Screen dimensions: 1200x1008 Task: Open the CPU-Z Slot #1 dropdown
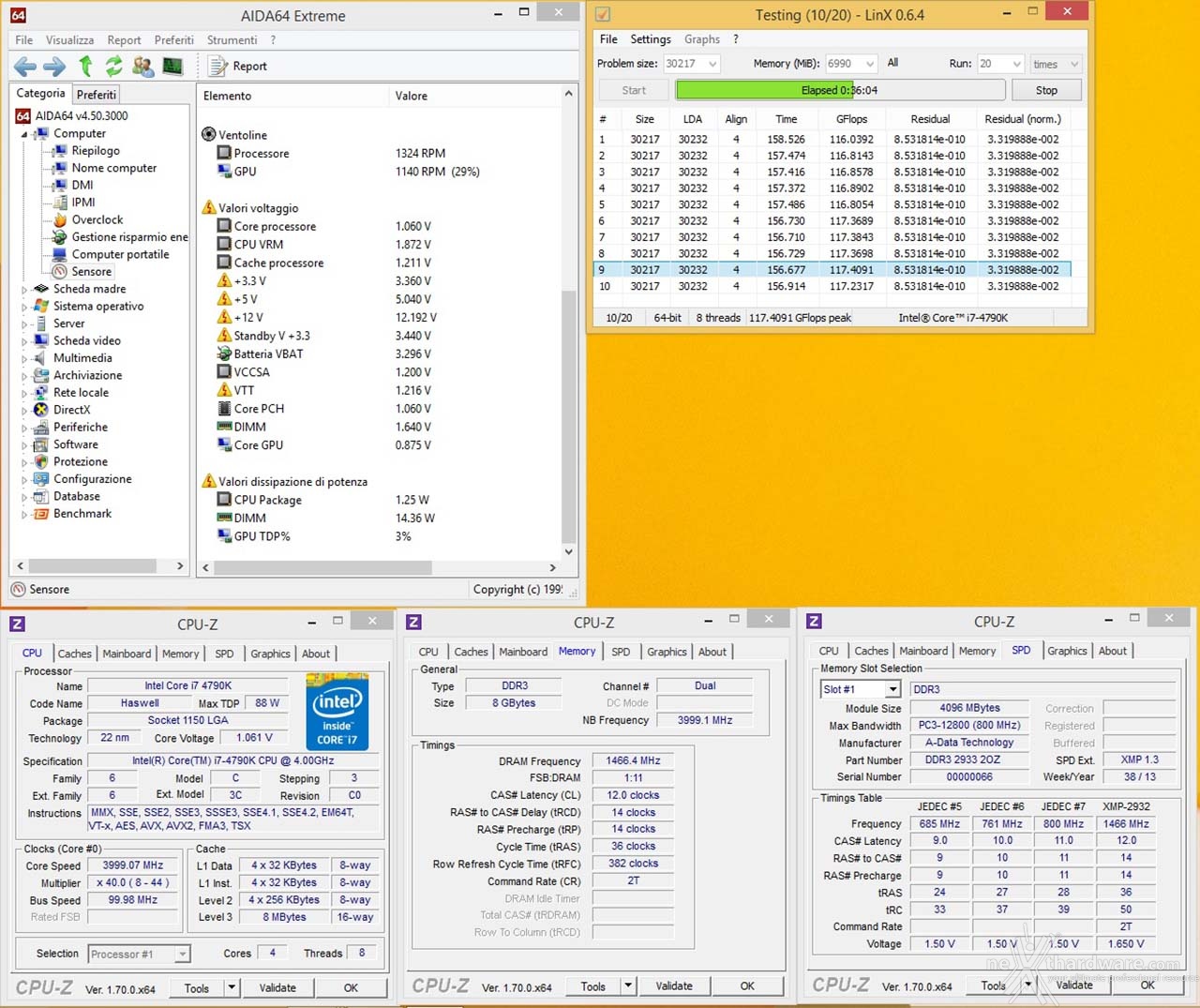[x=892, y=689]
